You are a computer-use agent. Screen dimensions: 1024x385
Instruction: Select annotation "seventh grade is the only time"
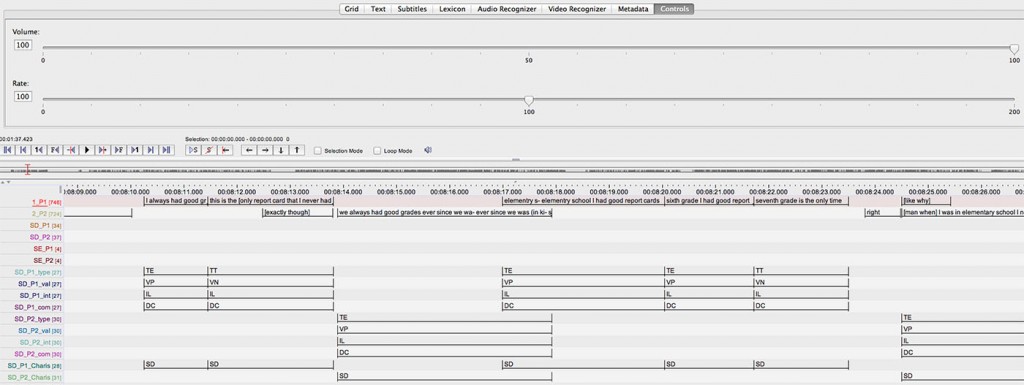[801, 201]
